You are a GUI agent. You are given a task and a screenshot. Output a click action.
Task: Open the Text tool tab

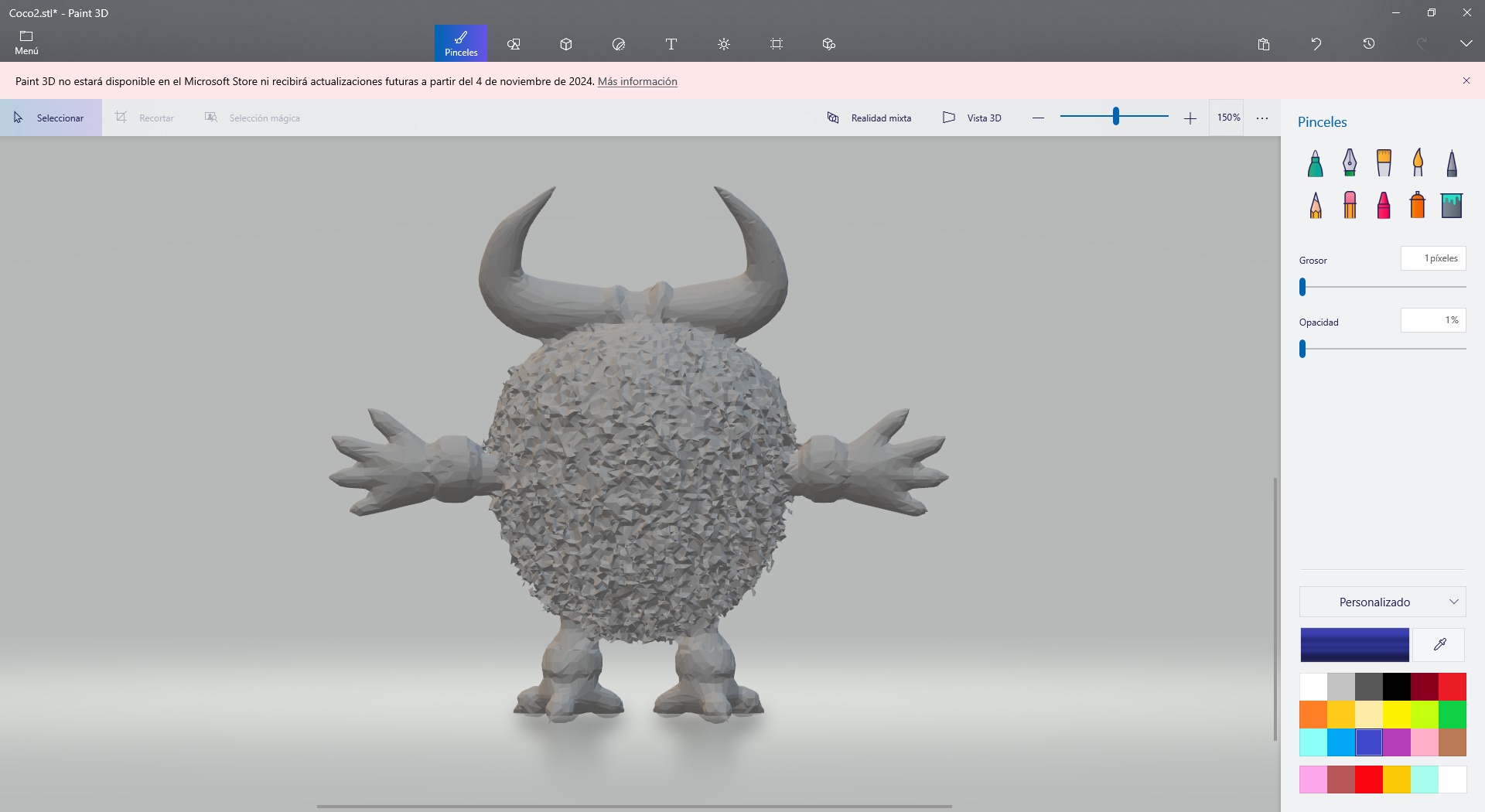coord(671,44)
